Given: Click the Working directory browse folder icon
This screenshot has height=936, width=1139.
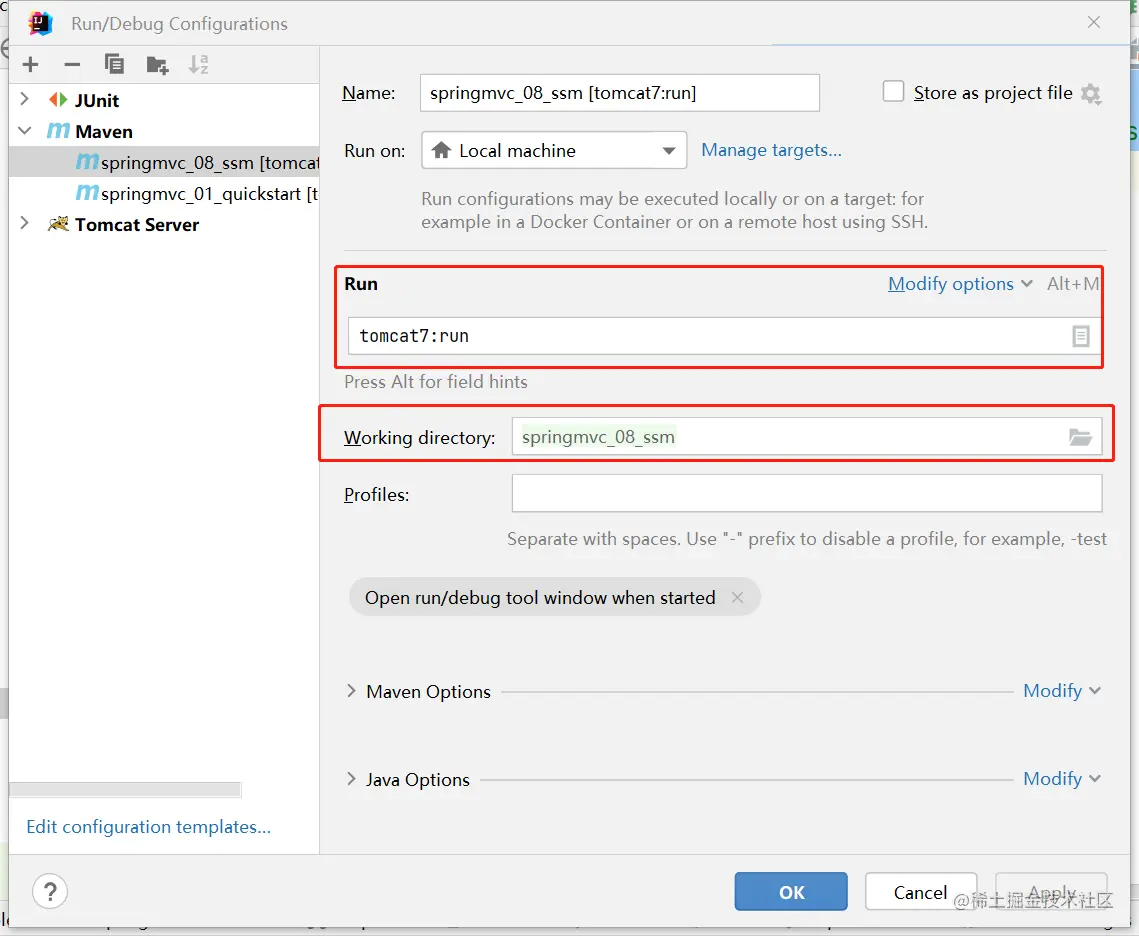Looking at the screenshot, I should point(1080,437).
